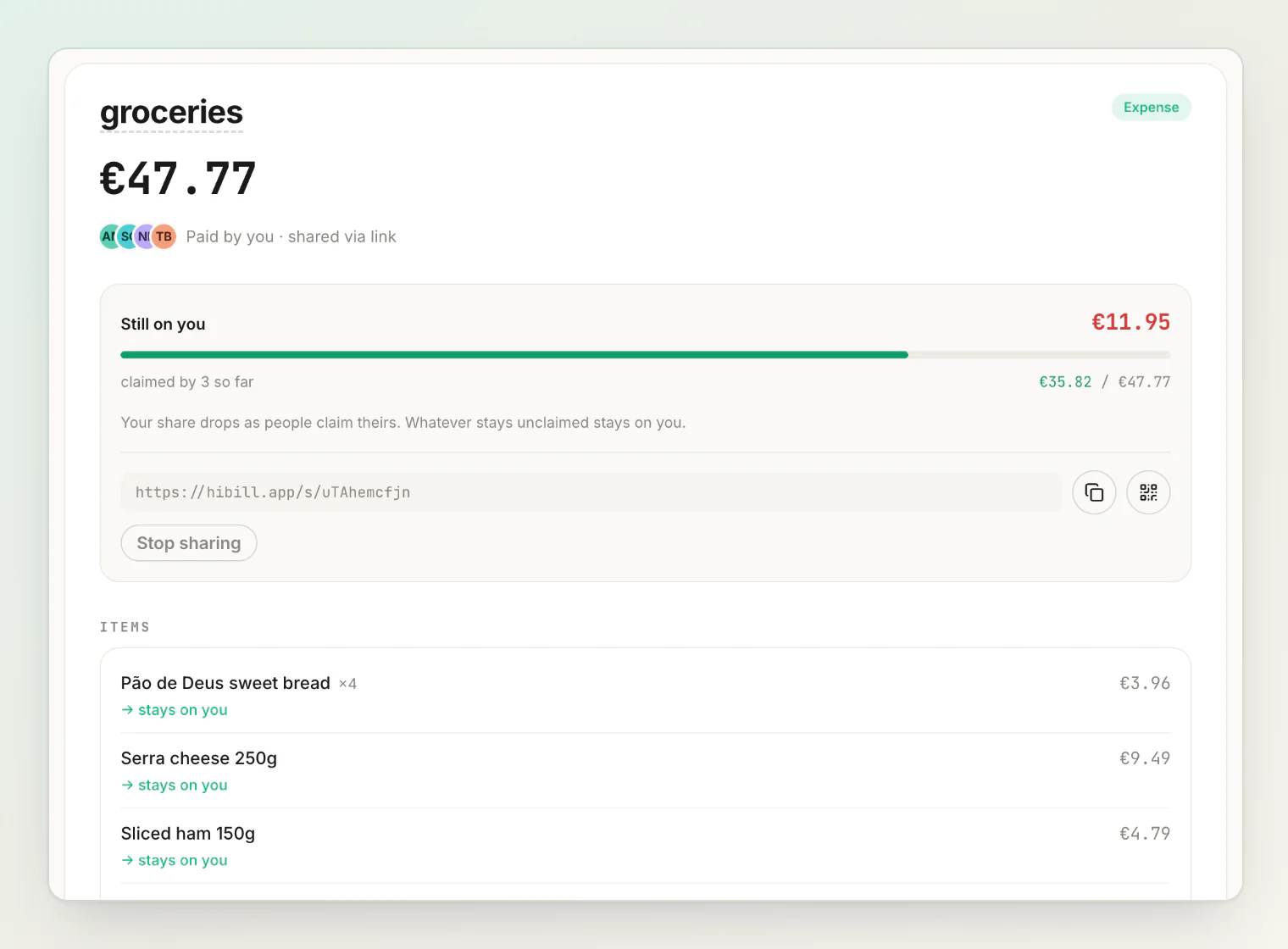The height and width of the screenshot is (949, 1288).
Task: Click the €3.96 price for sweet bread
Action: [x=1145, y=683]
